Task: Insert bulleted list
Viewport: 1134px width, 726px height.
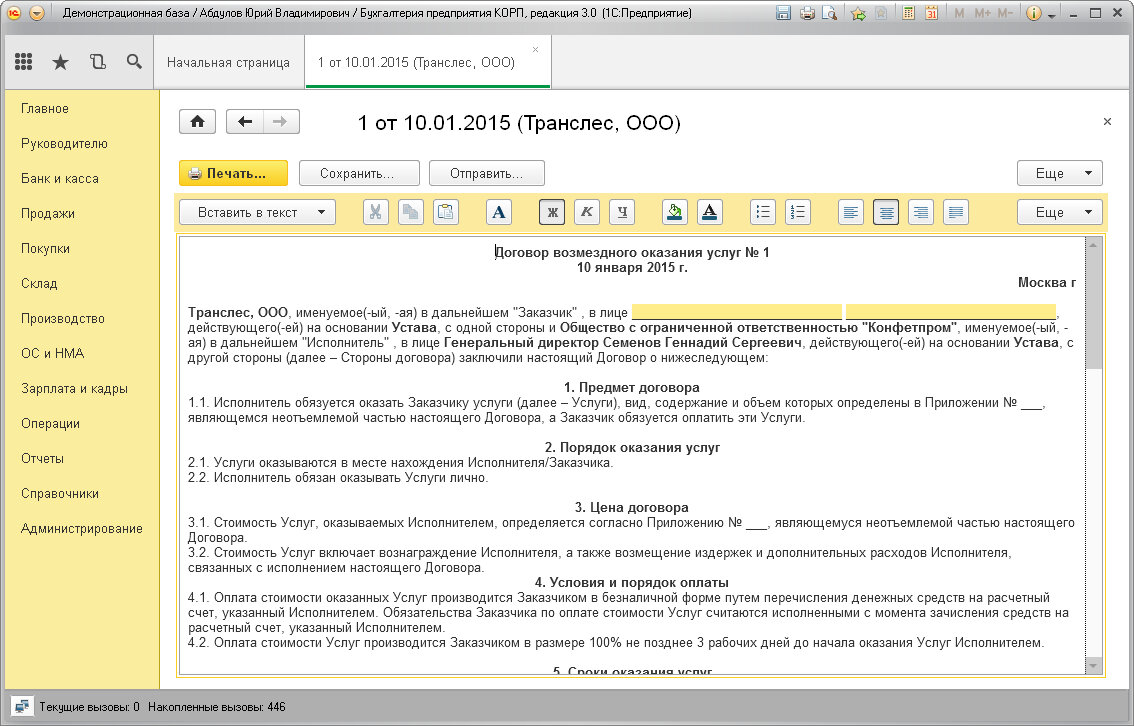Action: tap(763, 213)
